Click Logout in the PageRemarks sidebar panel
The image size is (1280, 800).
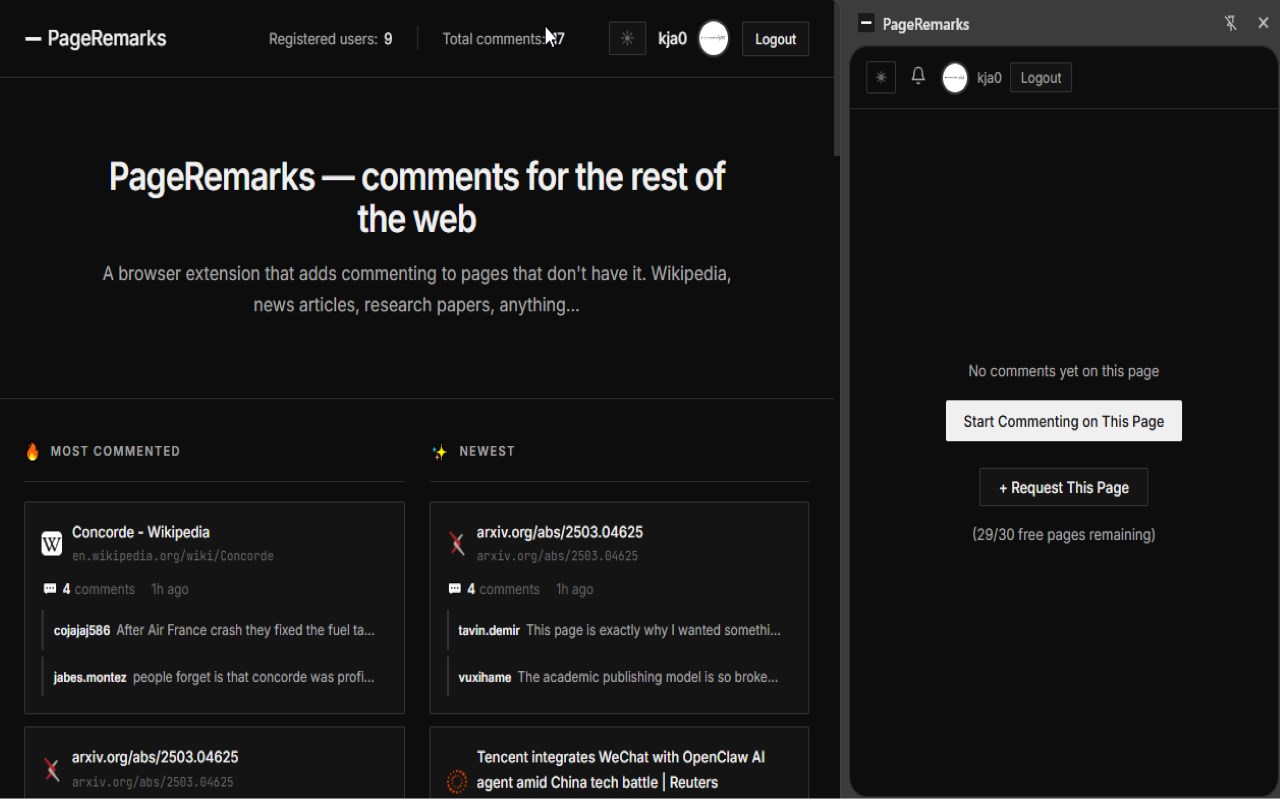click(1041, 78)
